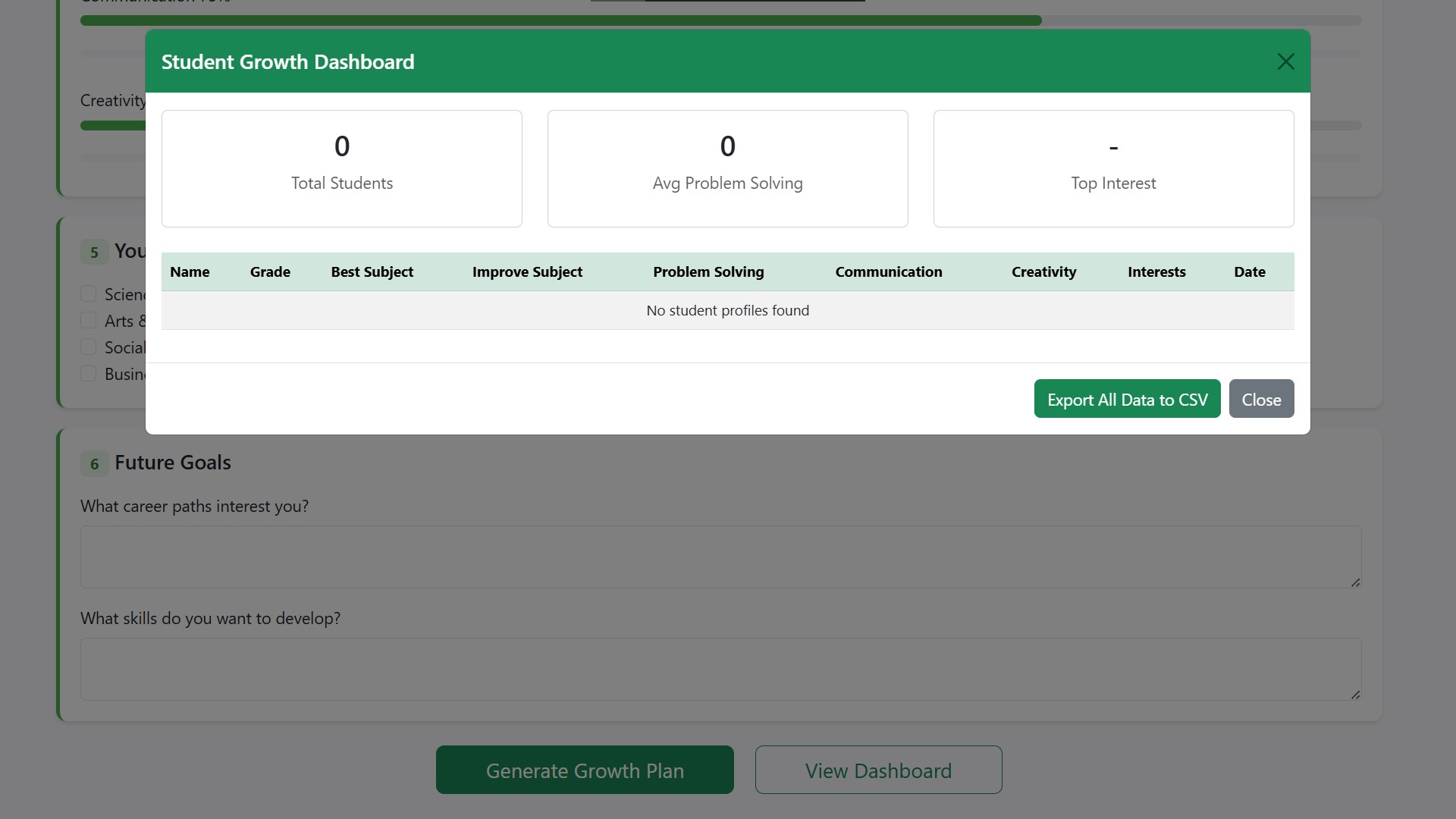Click the Date column header

point(1249,271)
